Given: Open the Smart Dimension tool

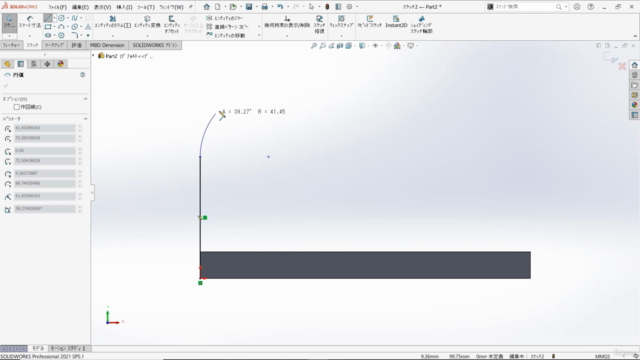Looking at the screenshot, I should tap(30, 22).
